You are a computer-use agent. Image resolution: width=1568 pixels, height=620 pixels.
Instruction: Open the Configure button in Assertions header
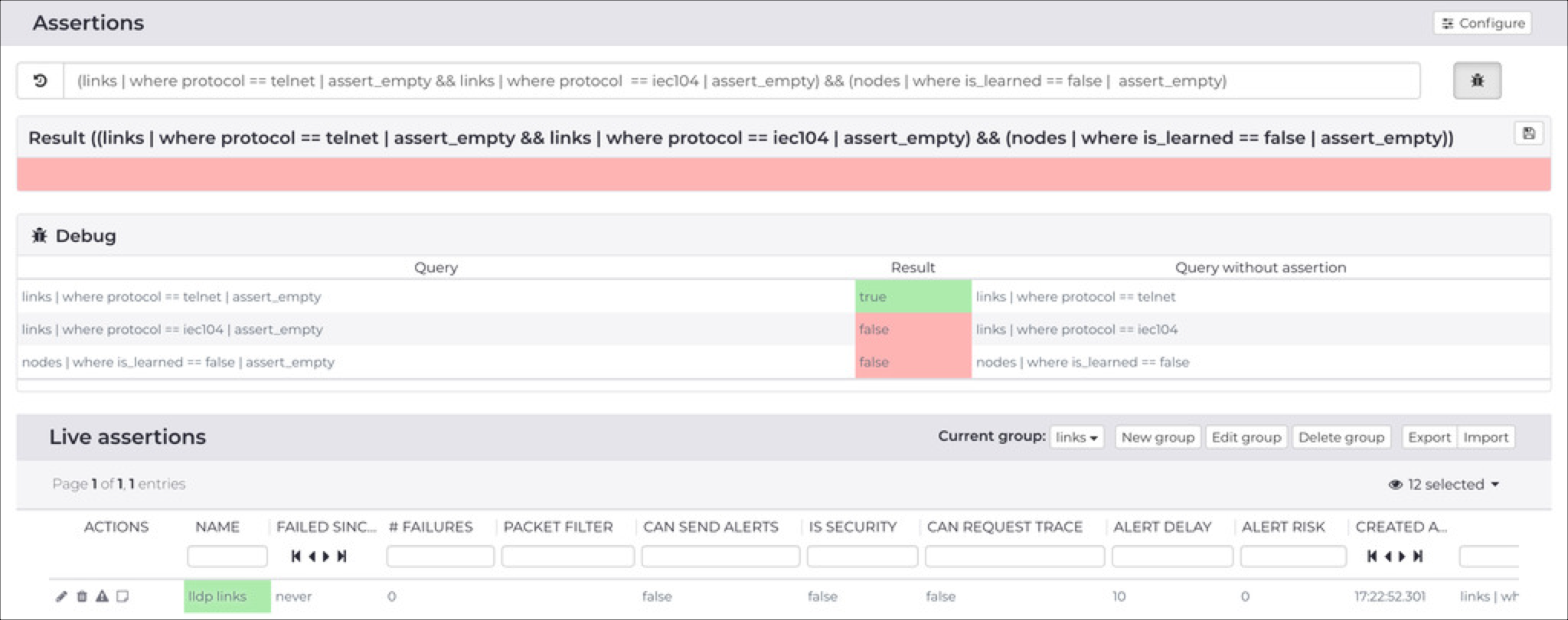click(1482, 23)
